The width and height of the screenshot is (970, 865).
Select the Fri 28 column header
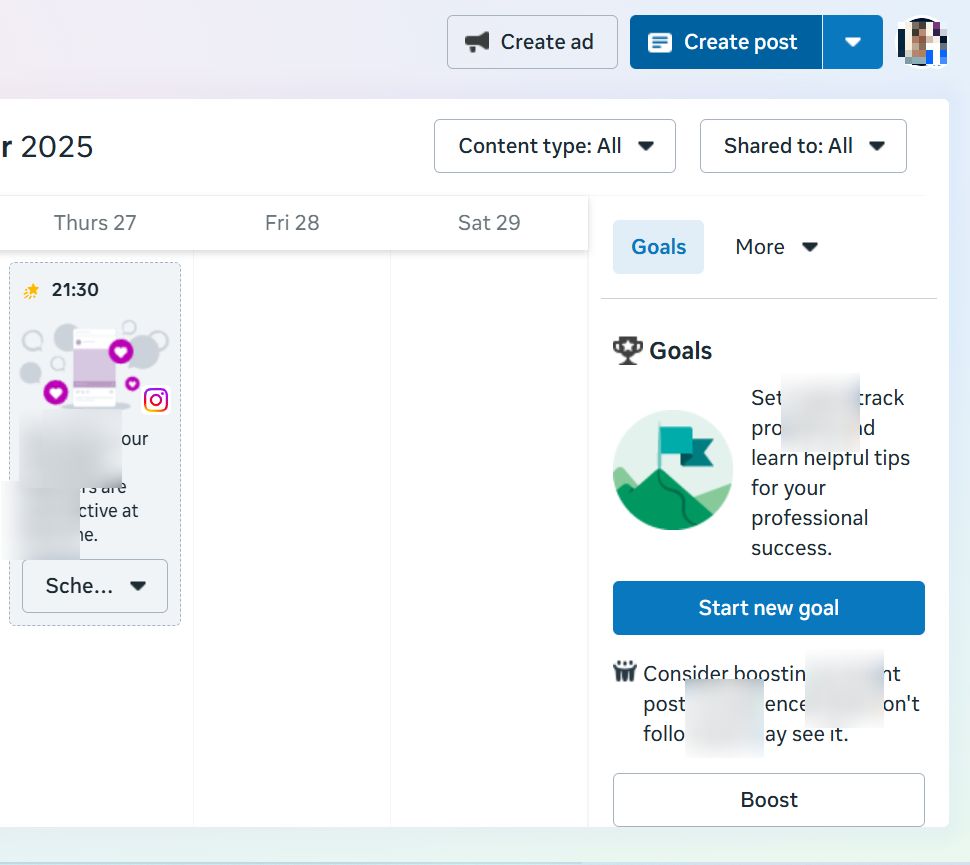click(x=292, y=223)
